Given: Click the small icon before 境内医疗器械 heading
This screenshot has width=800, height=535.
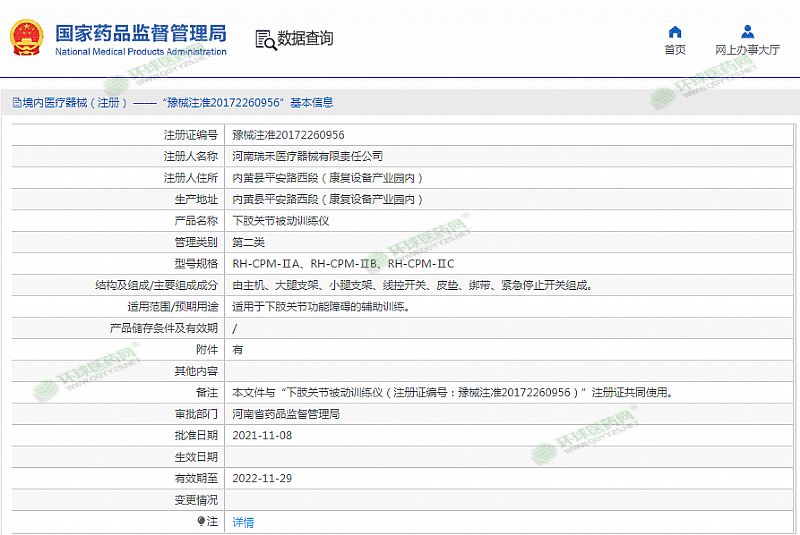Looking at the screenshot, I should [16, 102].
